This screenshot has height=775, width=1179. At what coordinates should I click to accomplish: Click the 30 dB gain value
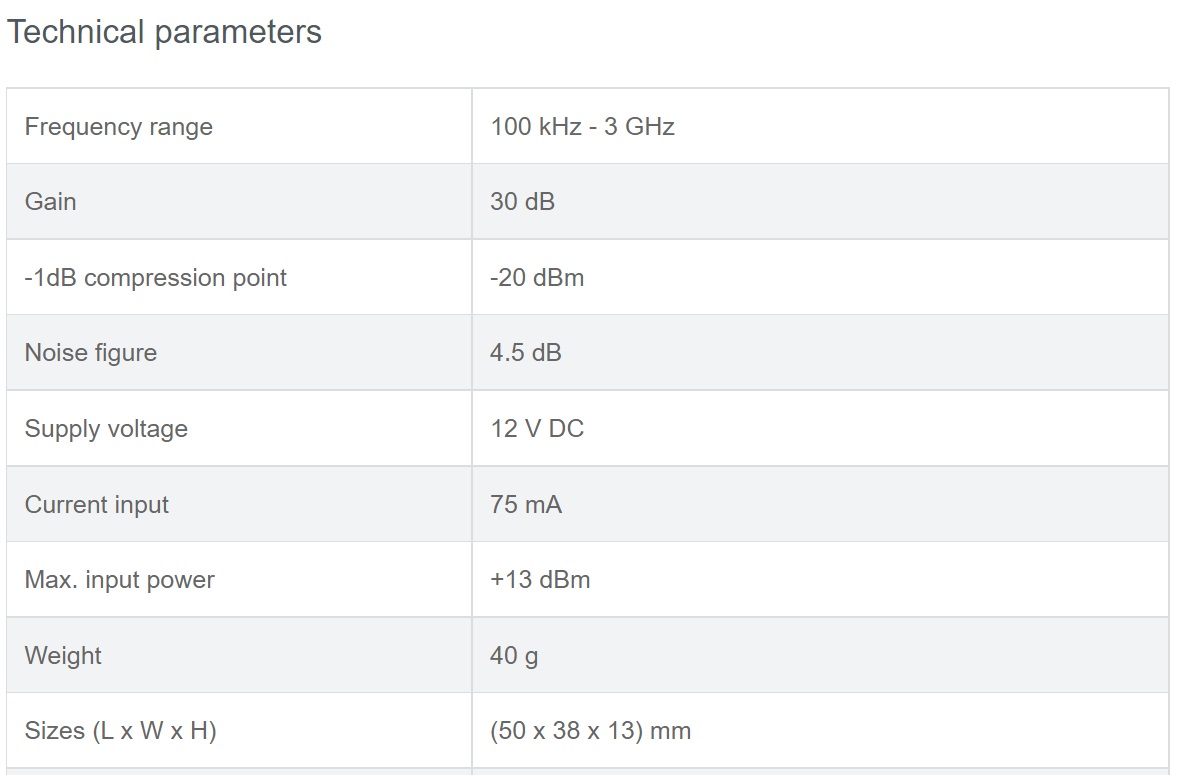pos(523,201)
